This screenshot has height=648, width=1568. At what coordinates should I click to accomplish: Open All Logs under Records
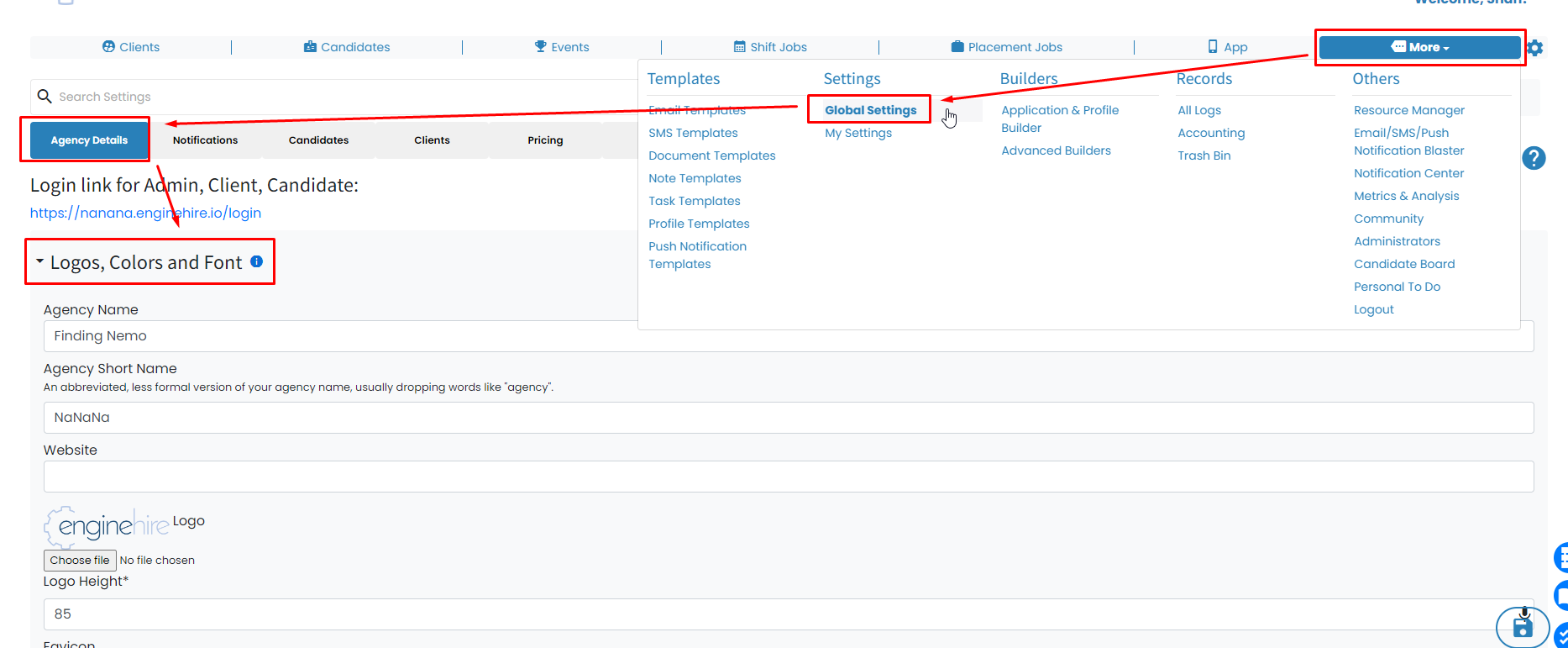pyautogui.click(x=1199, y=110)
